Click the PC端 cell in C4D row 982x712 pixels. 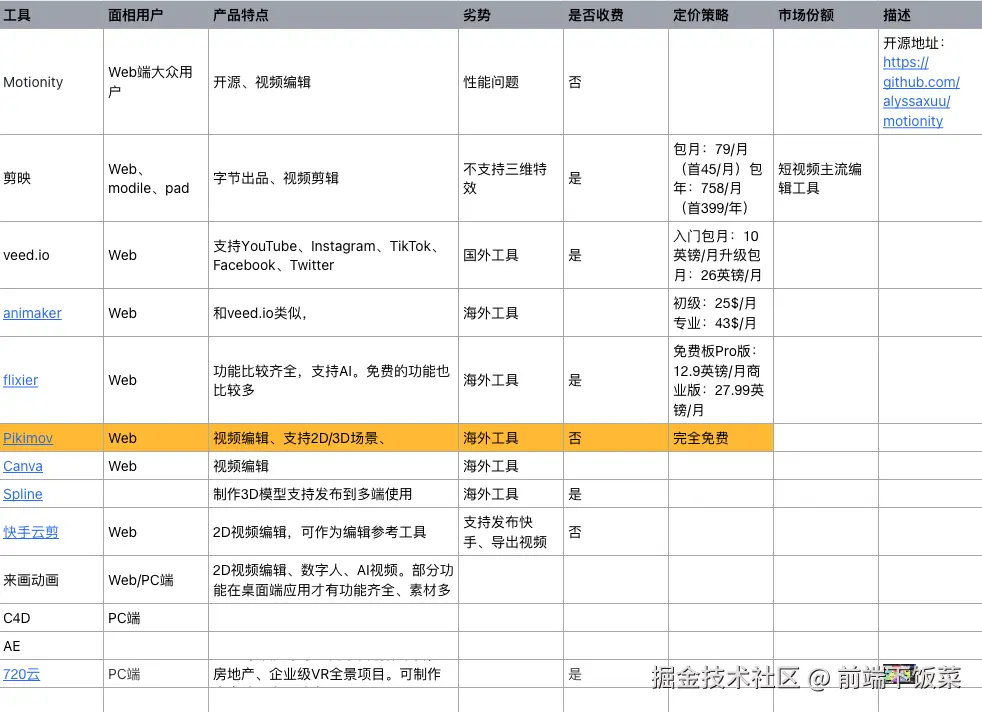pos(156,618)
